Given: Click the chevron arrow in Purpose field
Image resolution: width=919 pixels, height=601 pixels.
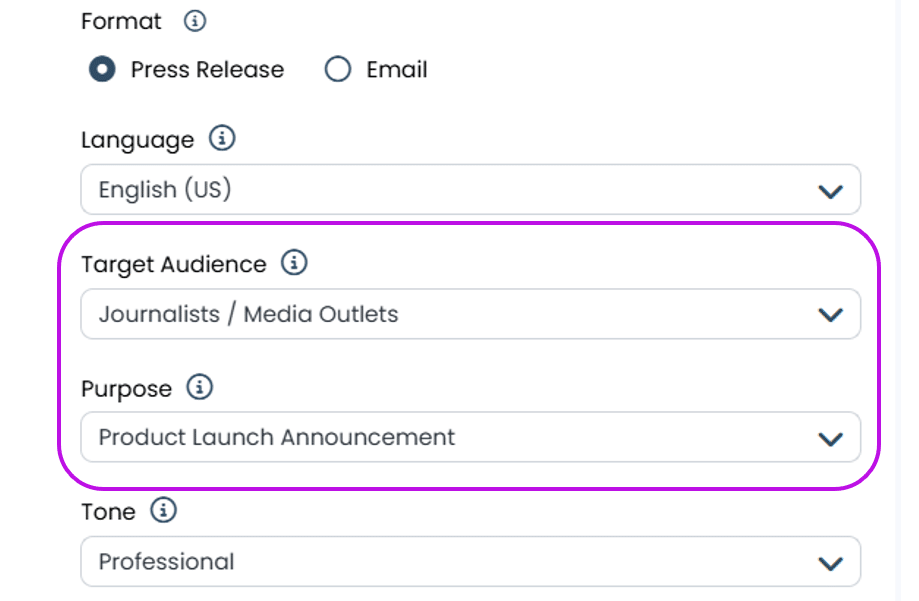Looking at the screenshot, I should (x=830, y=439).
